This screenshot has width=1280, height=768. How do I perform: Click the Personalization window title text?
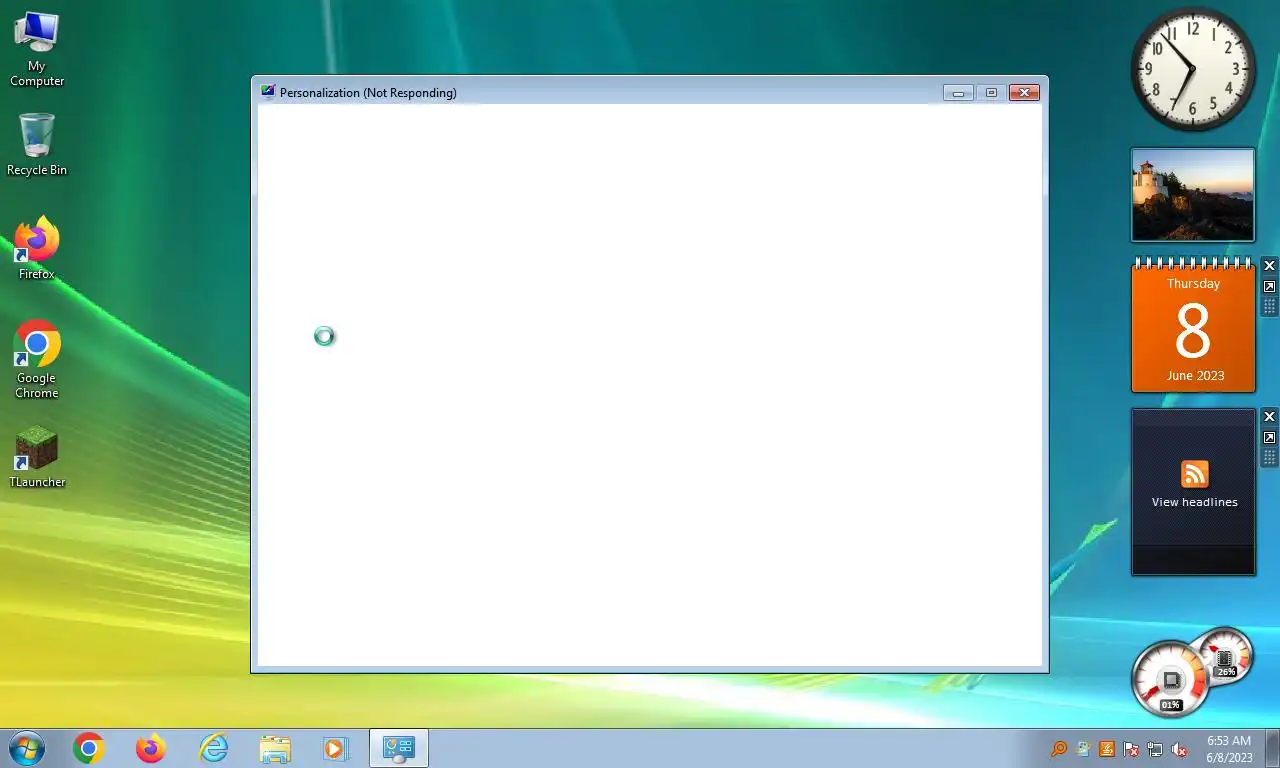[x=368, y=93]
